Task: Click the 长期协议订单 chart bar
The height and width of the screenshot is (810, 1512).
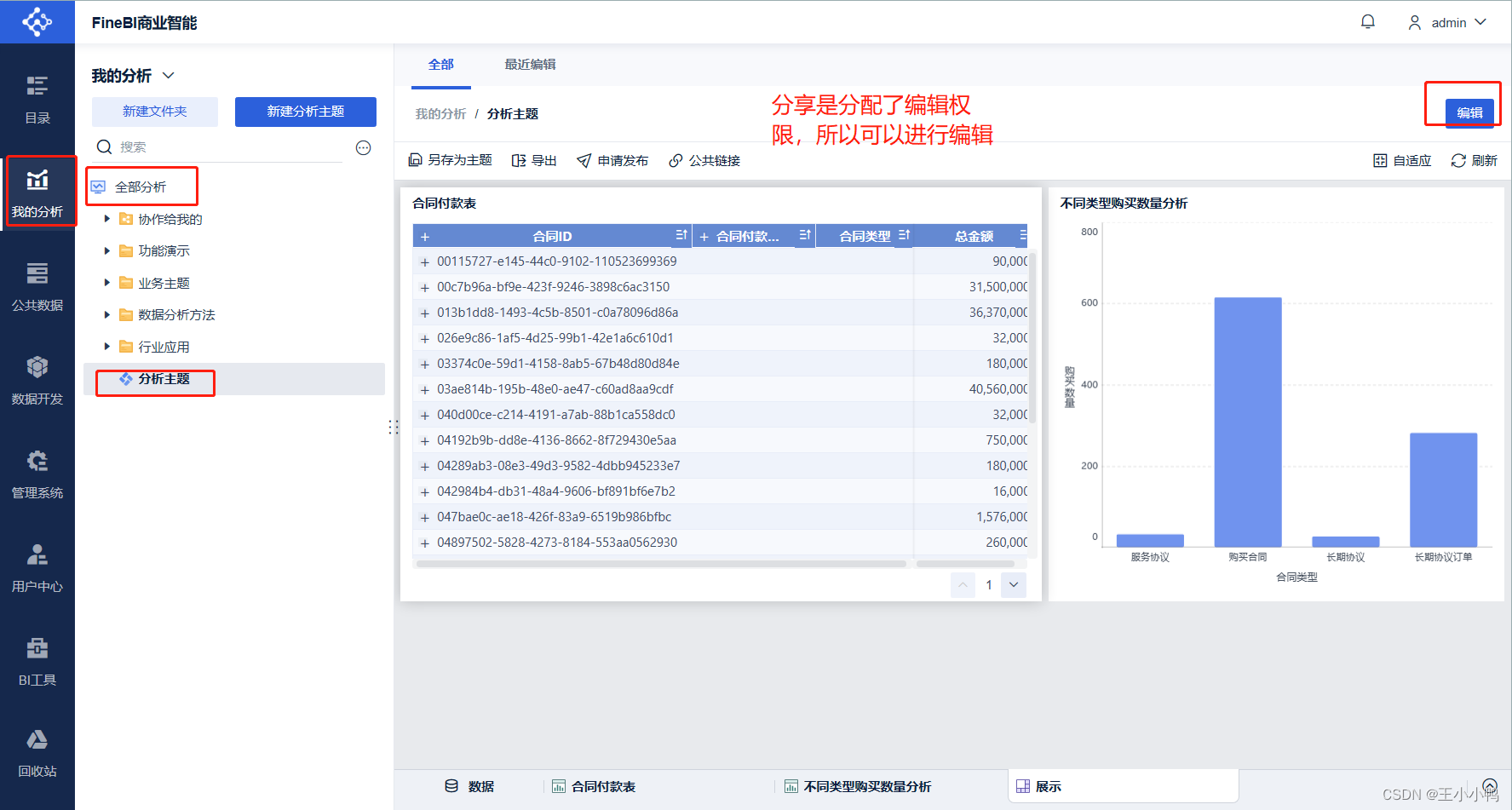Action: (1444, 490)
